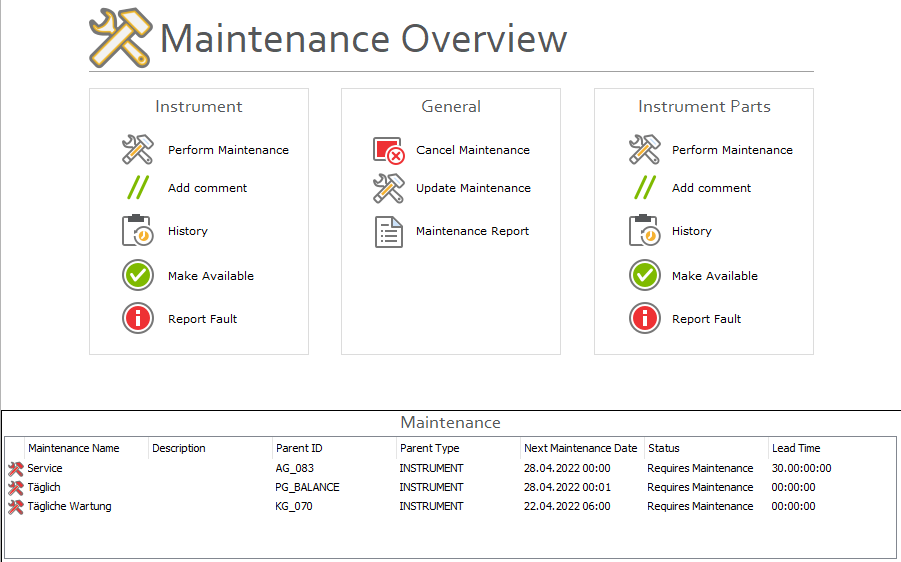The height and width of the screenshot is (562, 901).
Task: Select Perform Maintenance under Instrument Parts
Action: coord(732,150)
